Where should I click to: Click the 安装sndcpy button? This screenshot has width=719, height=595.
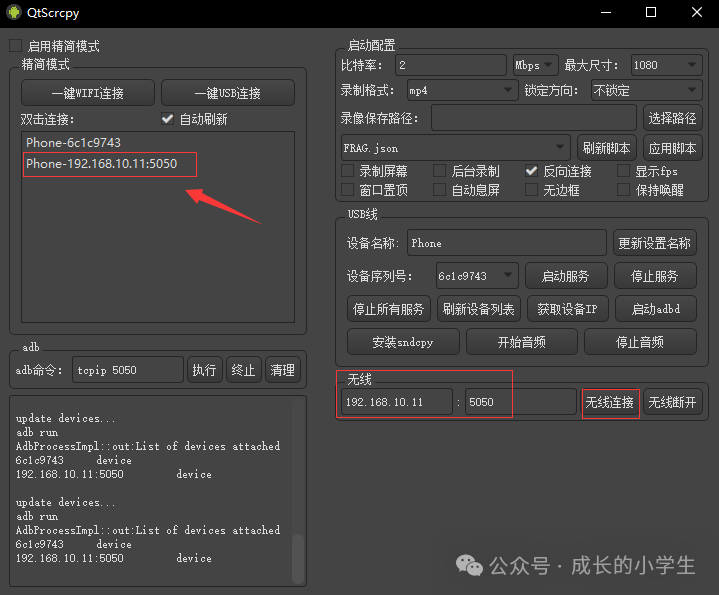[403, 342]
